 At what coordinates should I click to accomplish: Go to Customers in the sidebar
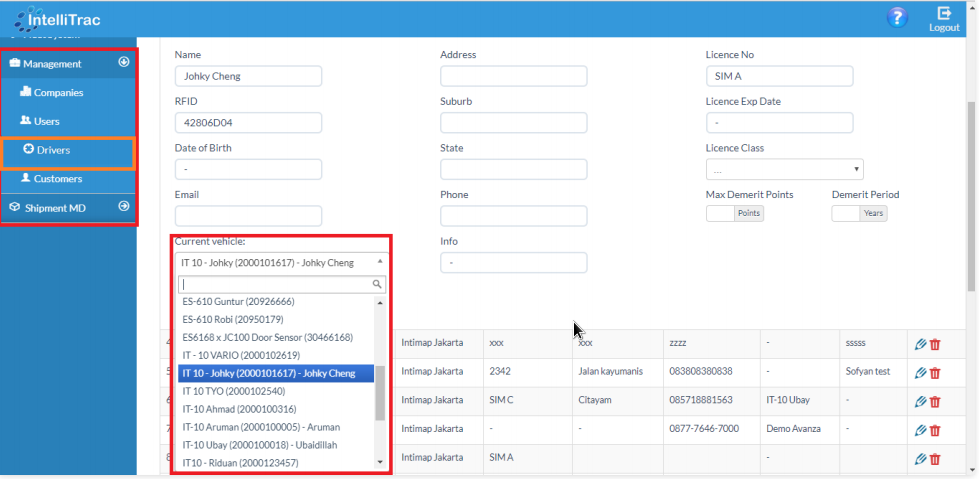click(x=57, y=179)
